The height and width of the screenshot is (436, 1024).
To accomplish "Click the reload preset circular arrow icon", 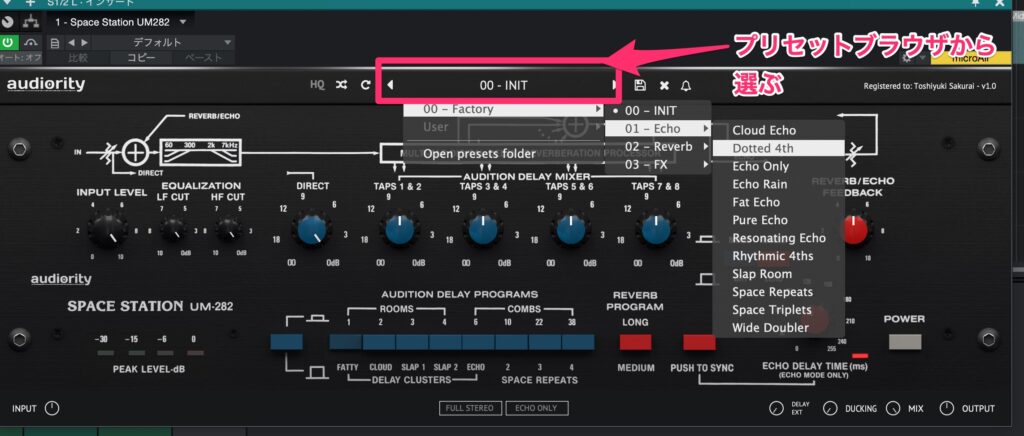I will [x=366, y=86].
